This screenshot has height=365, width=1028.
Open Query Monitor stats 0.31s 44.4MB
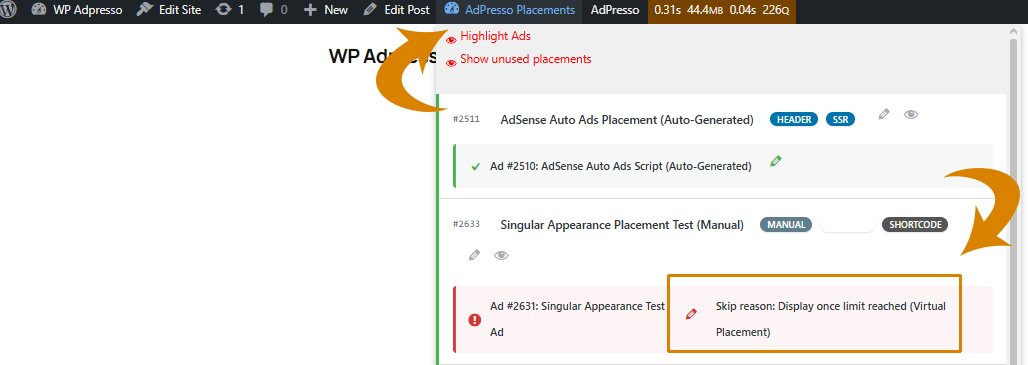(x=722, y=10)
